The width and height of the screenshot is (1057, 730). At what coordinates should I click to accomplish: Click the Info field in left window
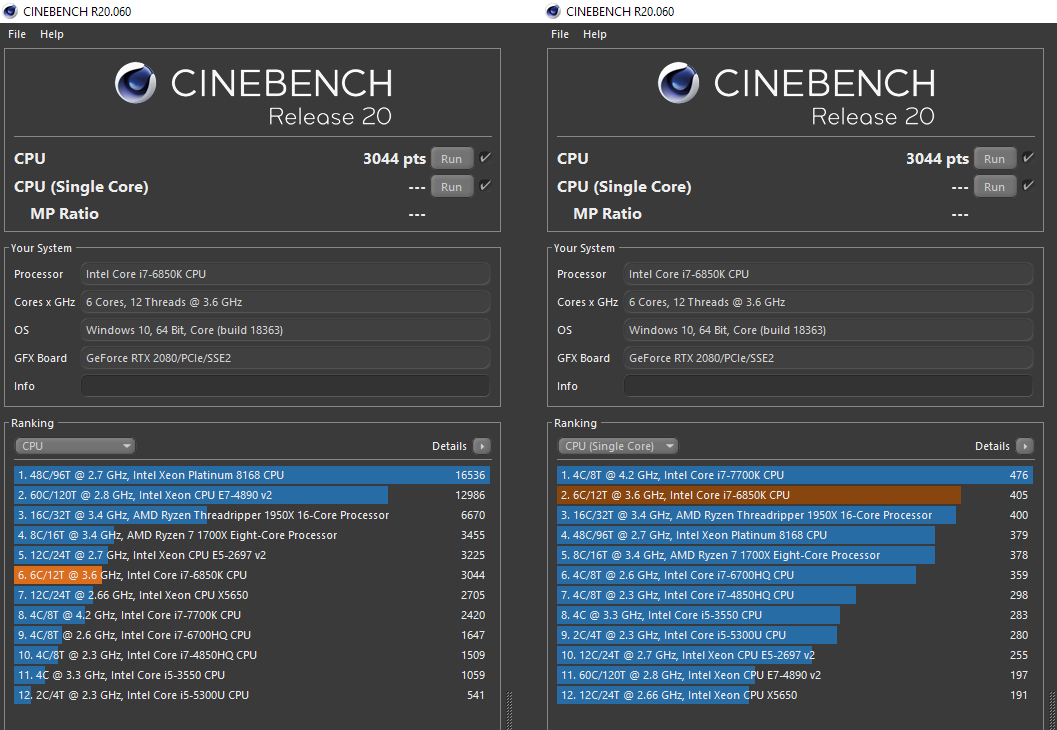[x=285, y=386]
